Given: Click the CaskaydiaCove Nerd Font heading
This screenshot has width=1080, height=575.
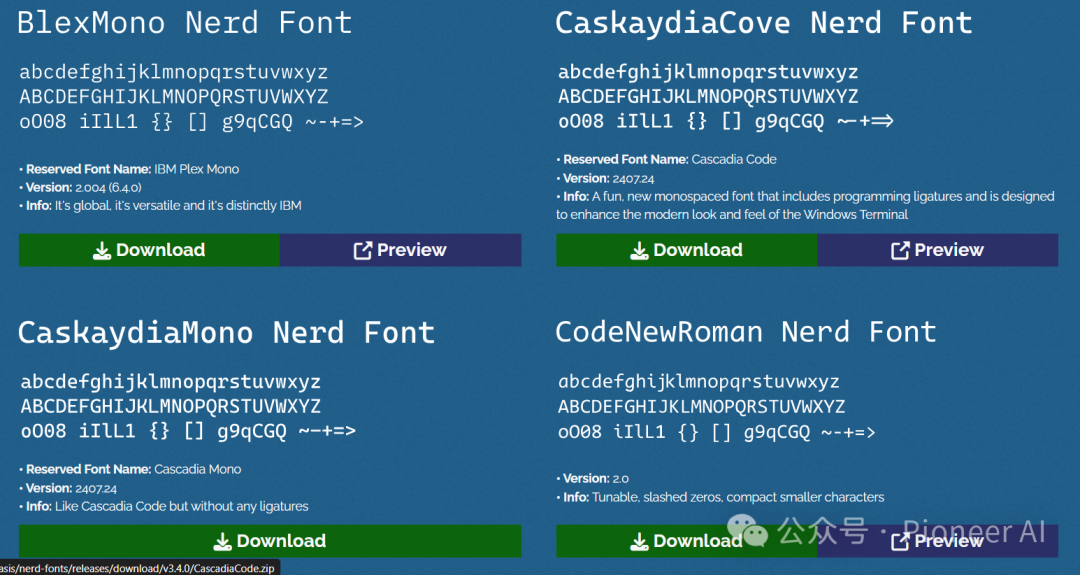Looking at the screenshot, I should pyautogui.click(x=764, y=23).
